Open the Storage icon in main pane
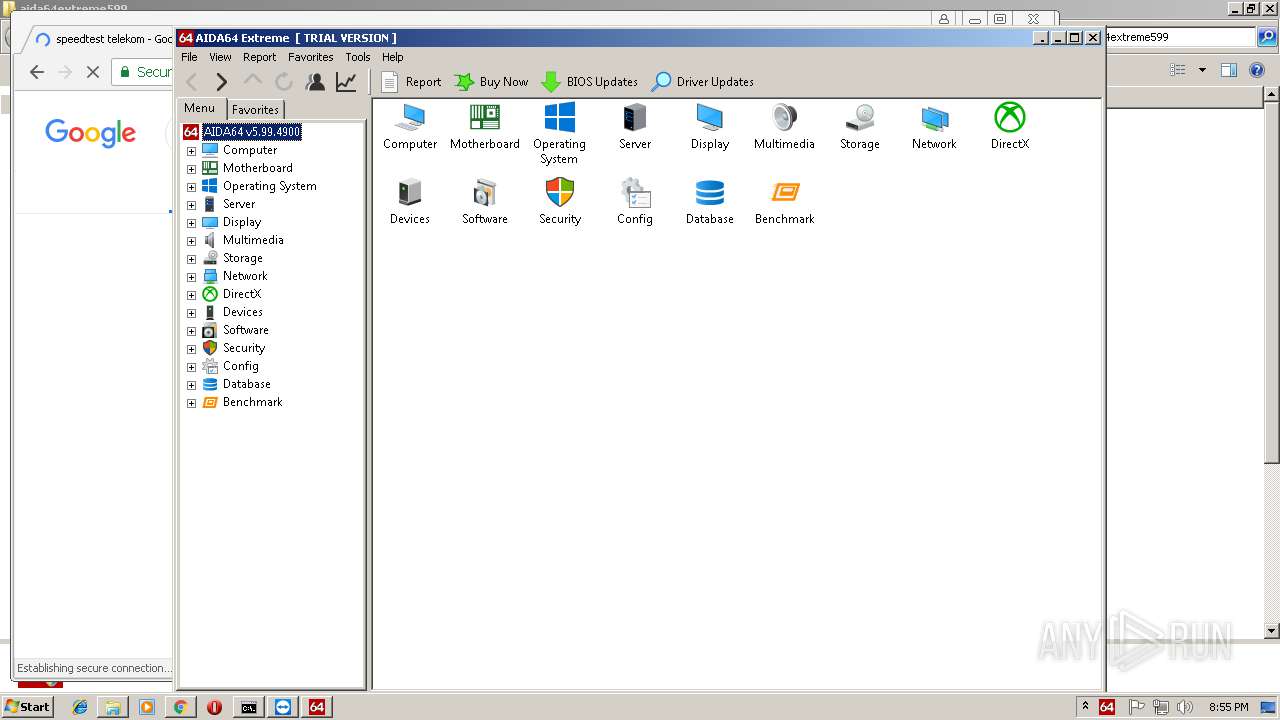 pos(860,118)
